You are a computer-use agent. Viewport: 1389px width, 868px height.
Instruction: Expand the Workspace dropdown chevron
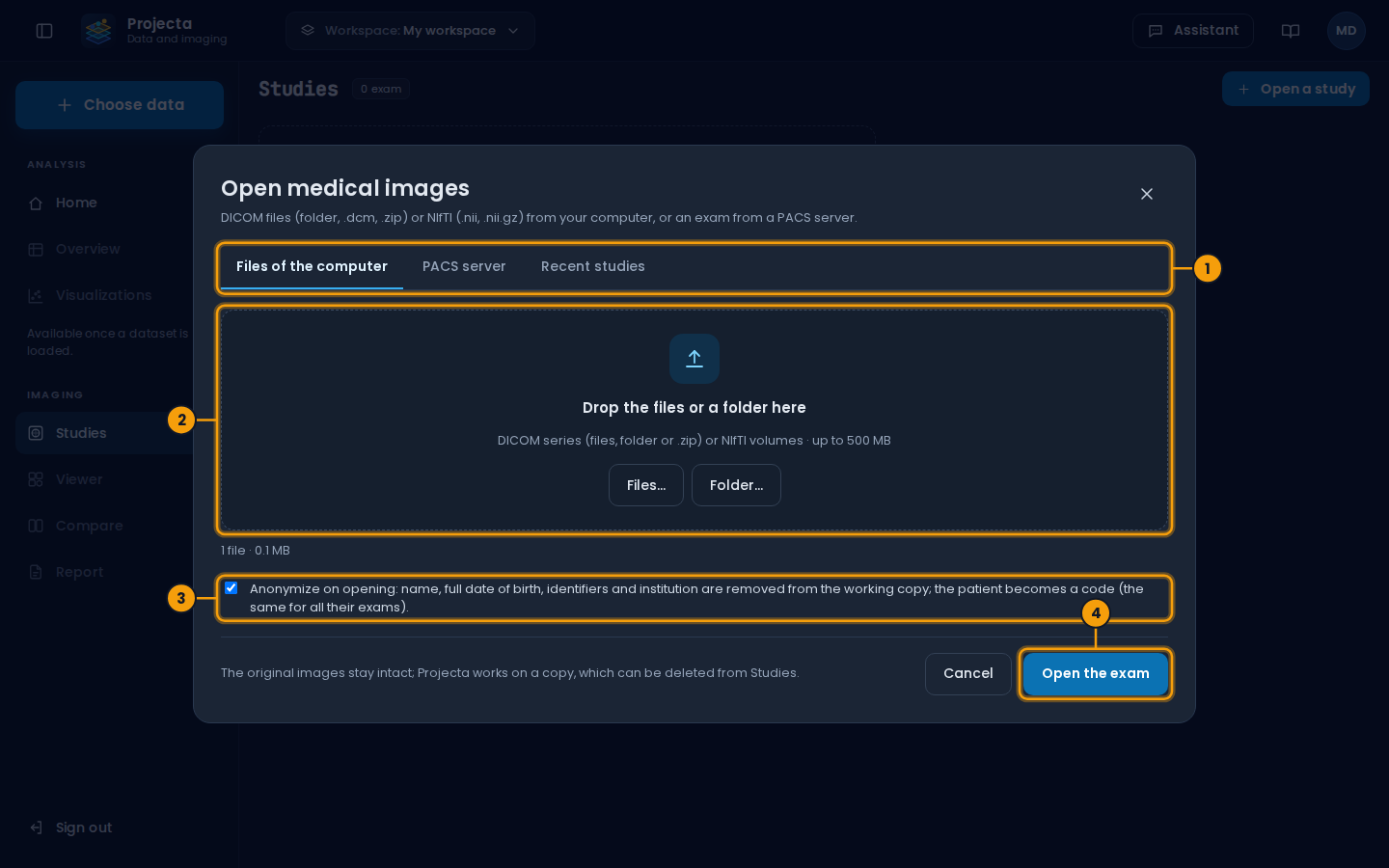click(x=513, y=31)
